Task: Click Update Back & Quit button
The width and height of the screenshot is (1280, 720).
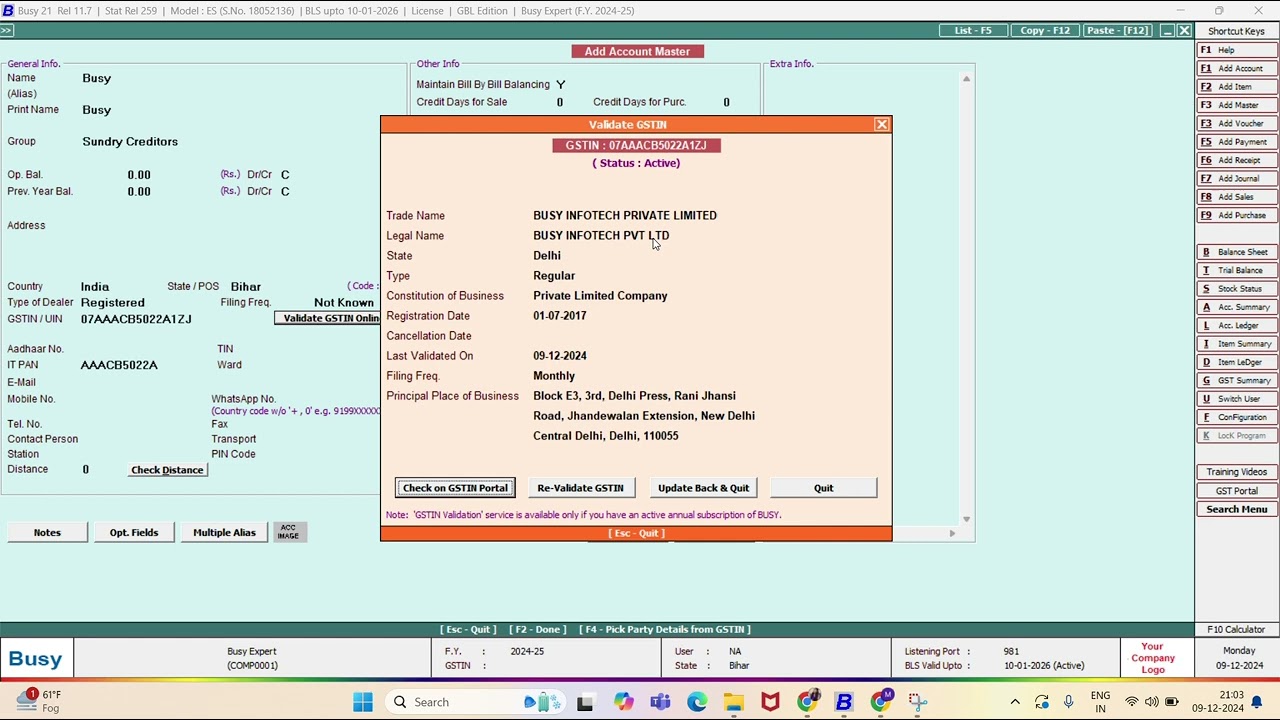Action: click(x=703, y=488)
